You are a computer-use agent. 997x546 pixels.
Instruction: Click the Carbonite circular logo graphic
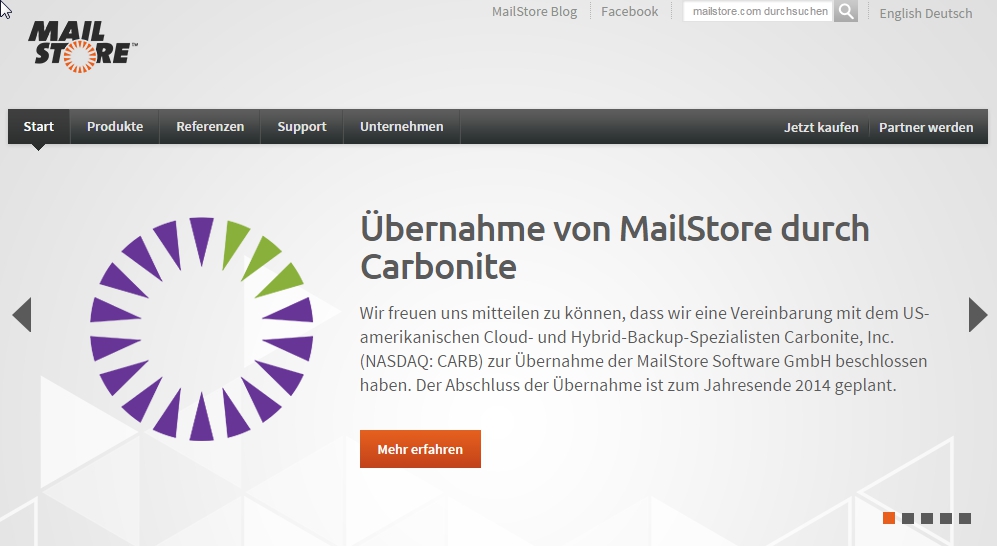(x=201, y=329)
